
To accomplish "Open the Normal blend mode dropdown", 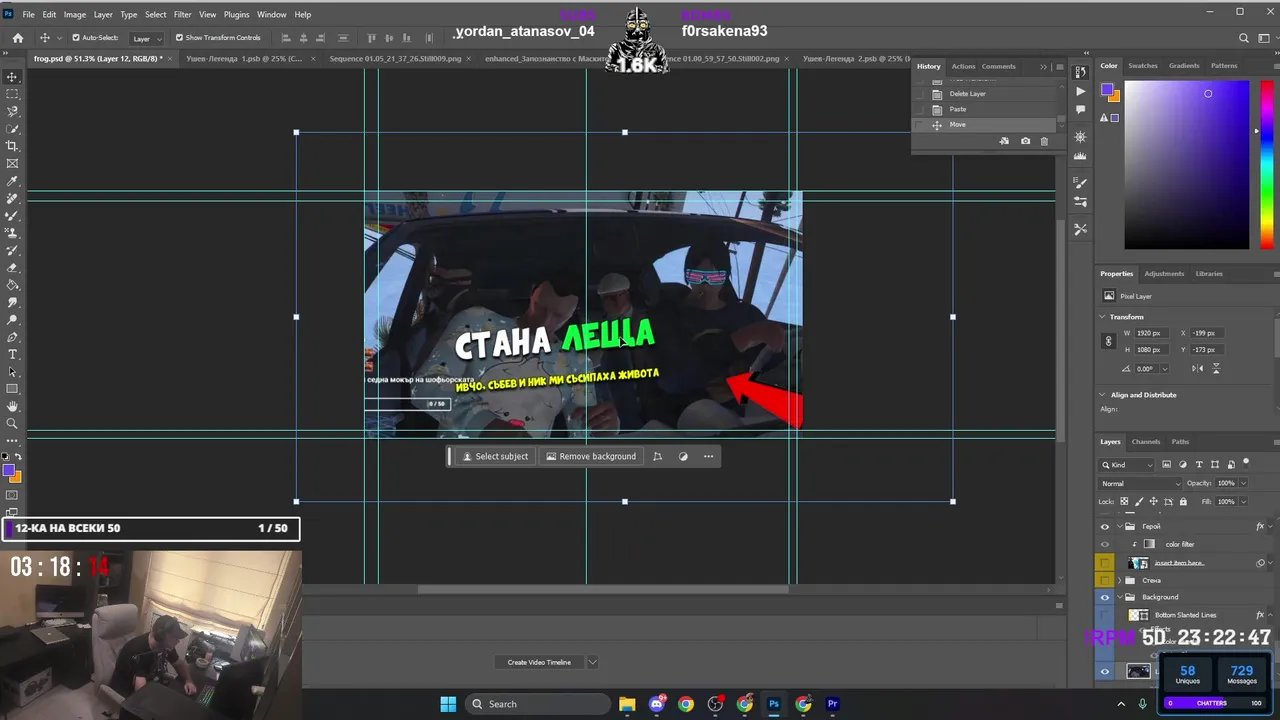I will coord(1140,483).
